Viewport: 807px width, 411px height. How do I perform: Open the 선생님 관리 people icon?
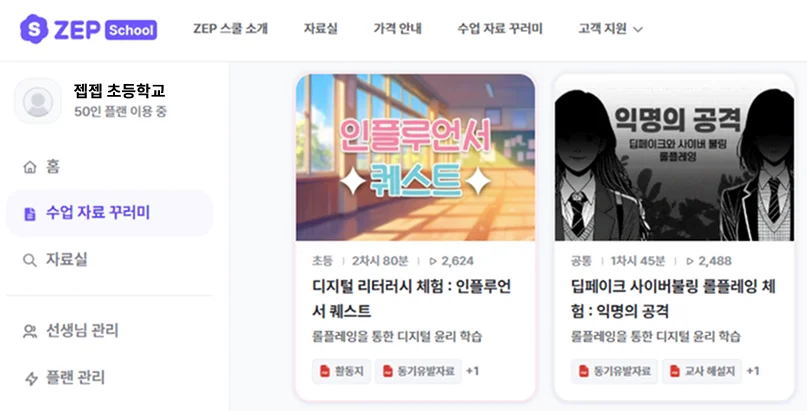click(x=30, y=331)
